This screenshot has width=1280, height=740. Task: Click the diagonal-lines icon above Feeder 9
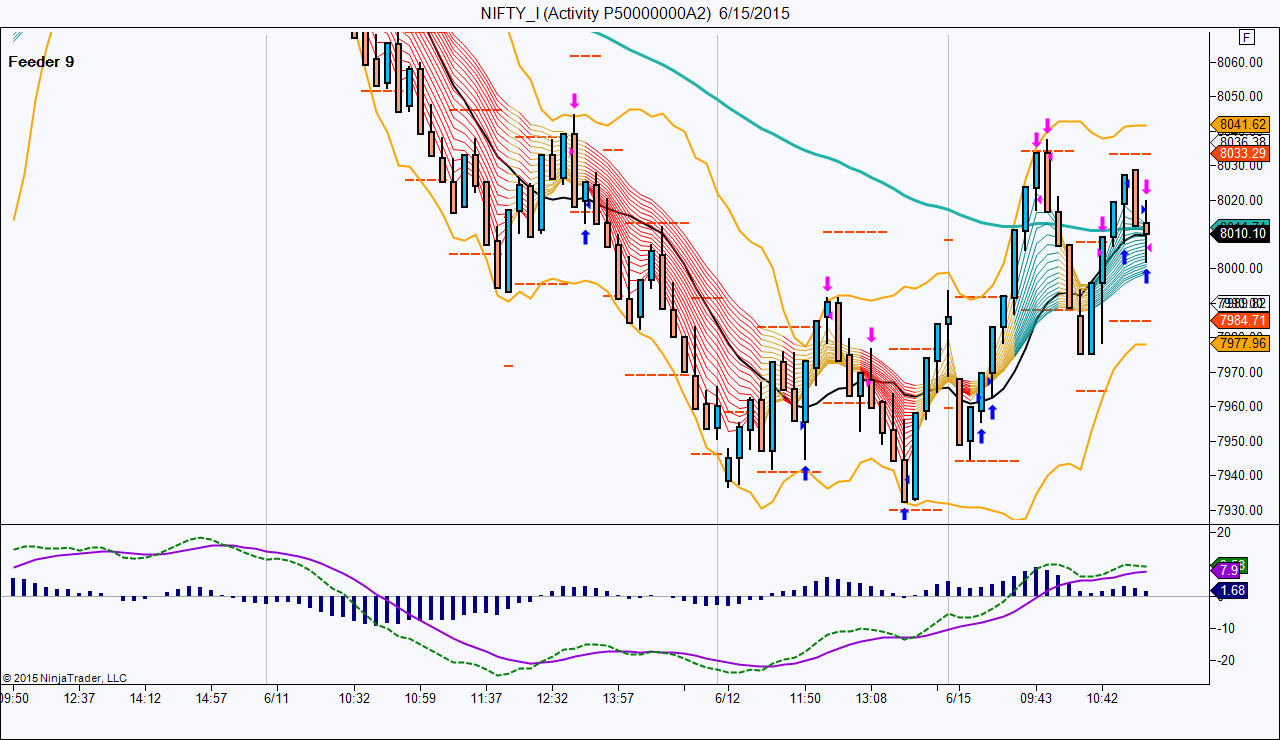[x=17, y=38]
